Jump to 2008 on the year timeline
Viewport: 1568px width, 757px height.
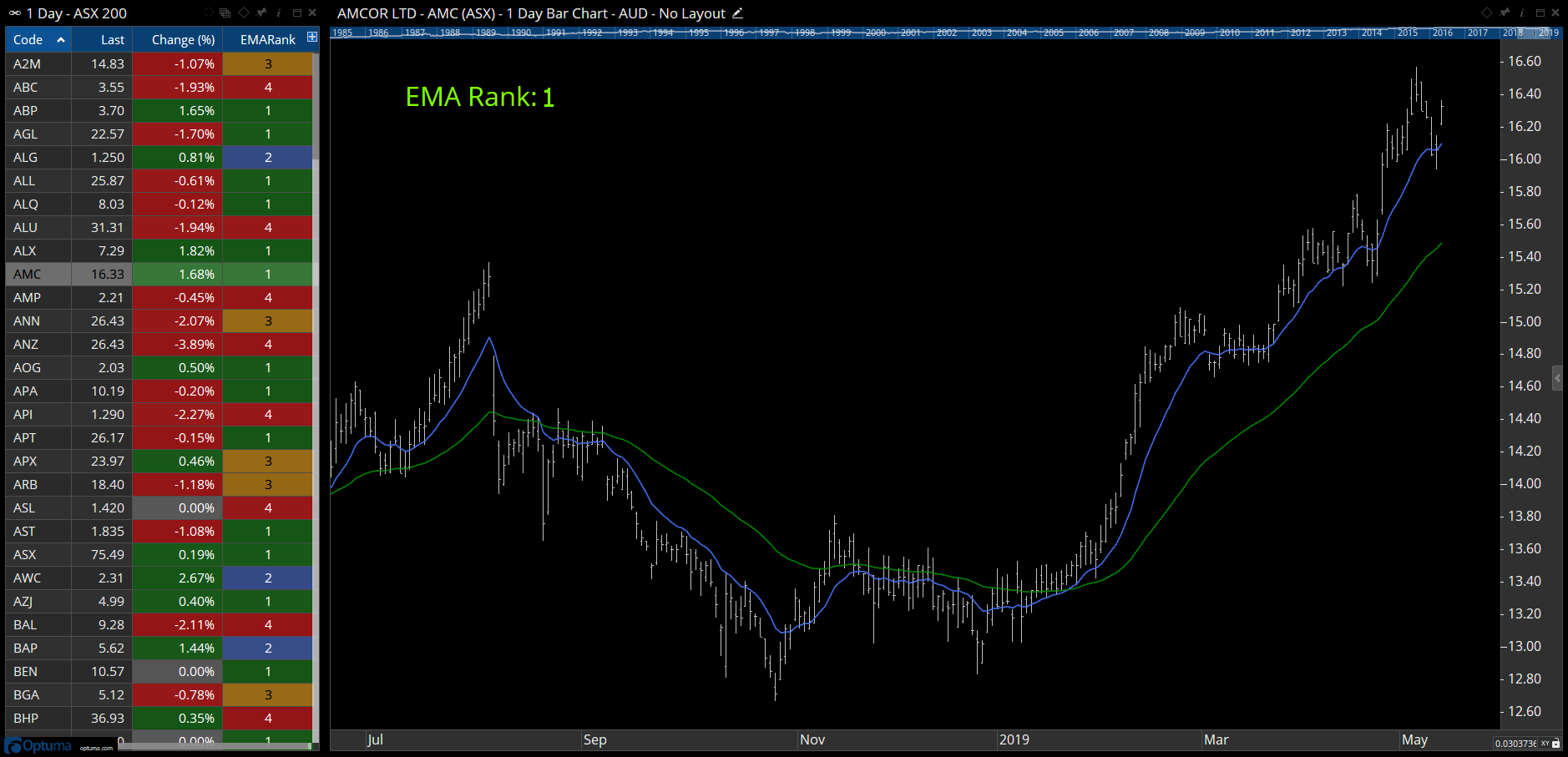coord(1159,33)
